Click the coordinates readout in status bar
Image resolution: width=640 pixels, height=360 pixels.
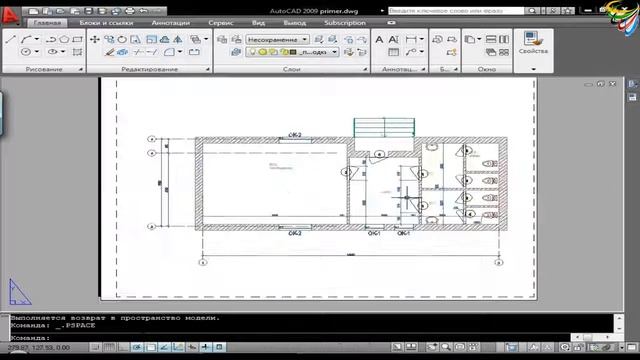[39, 348]
